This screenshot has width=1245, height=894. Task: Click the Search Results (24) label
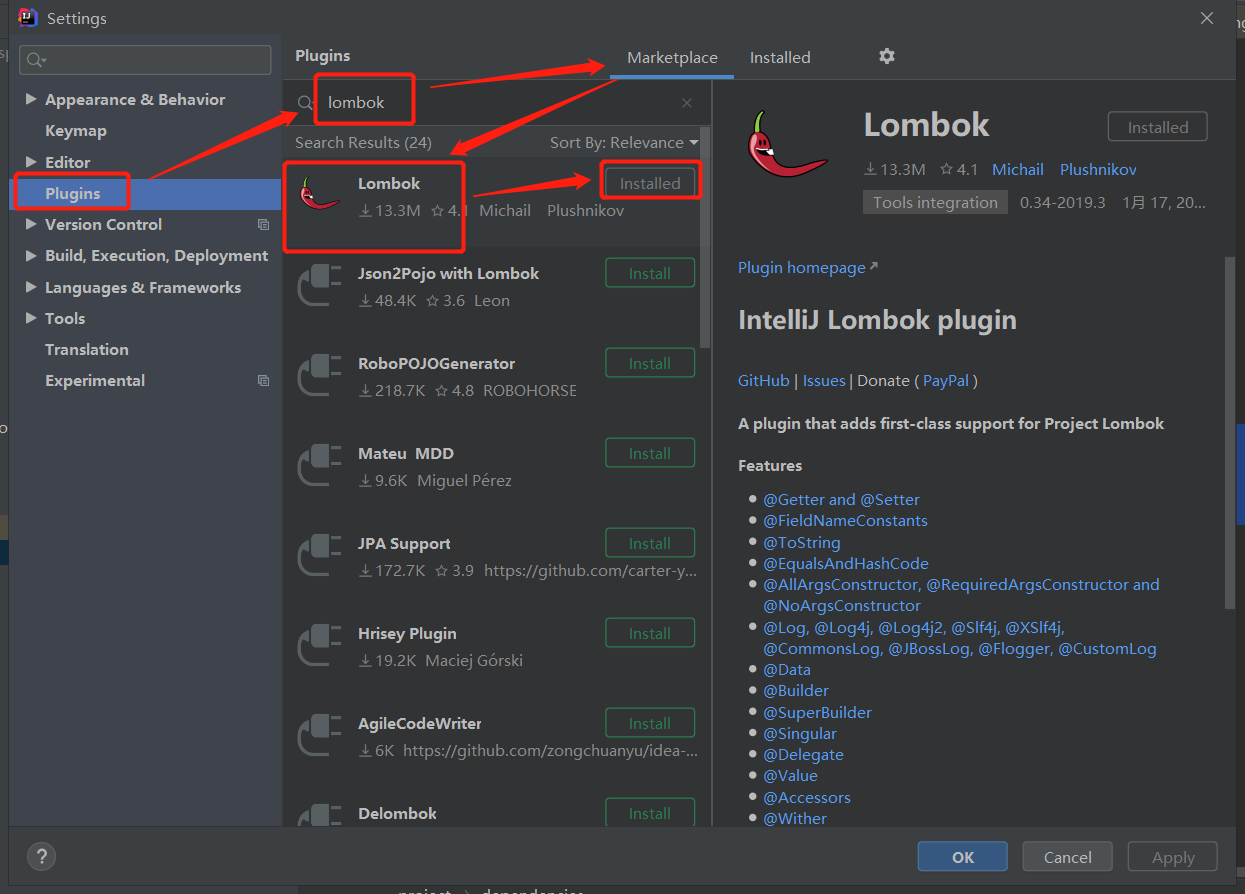coord(363,143)
